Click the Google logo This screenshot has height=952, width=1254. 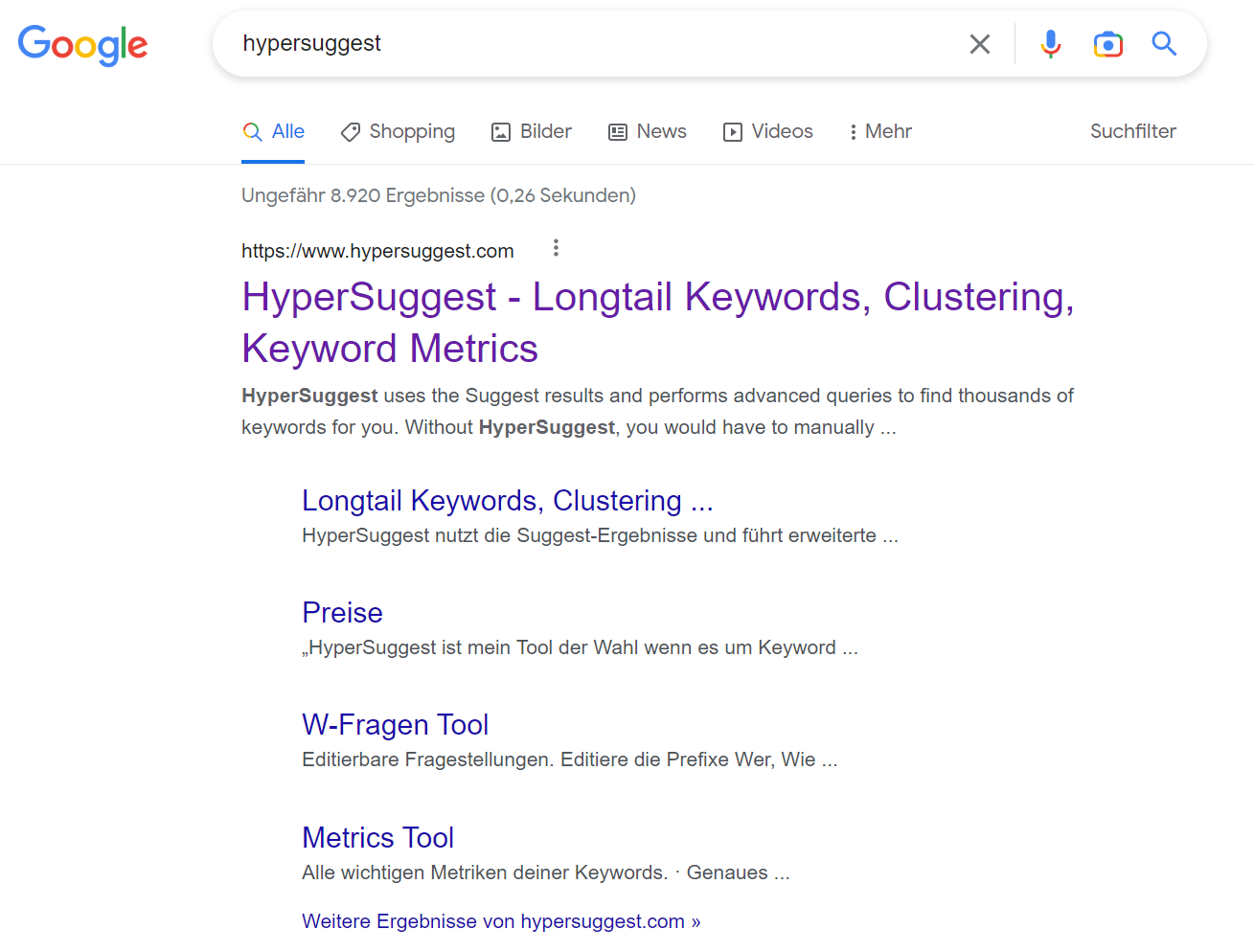82,45
